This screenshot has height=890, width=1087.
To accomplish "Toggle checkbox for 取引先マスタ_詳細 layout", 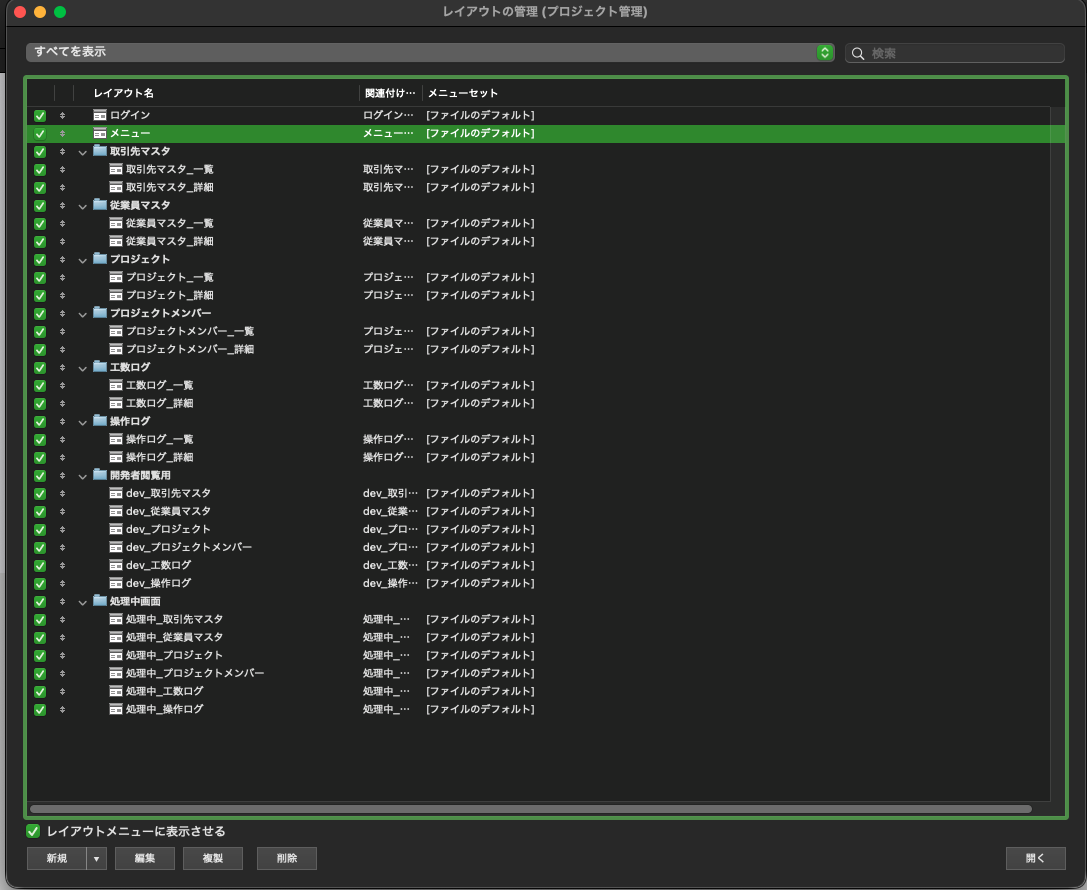I will (x=40, y=187).
